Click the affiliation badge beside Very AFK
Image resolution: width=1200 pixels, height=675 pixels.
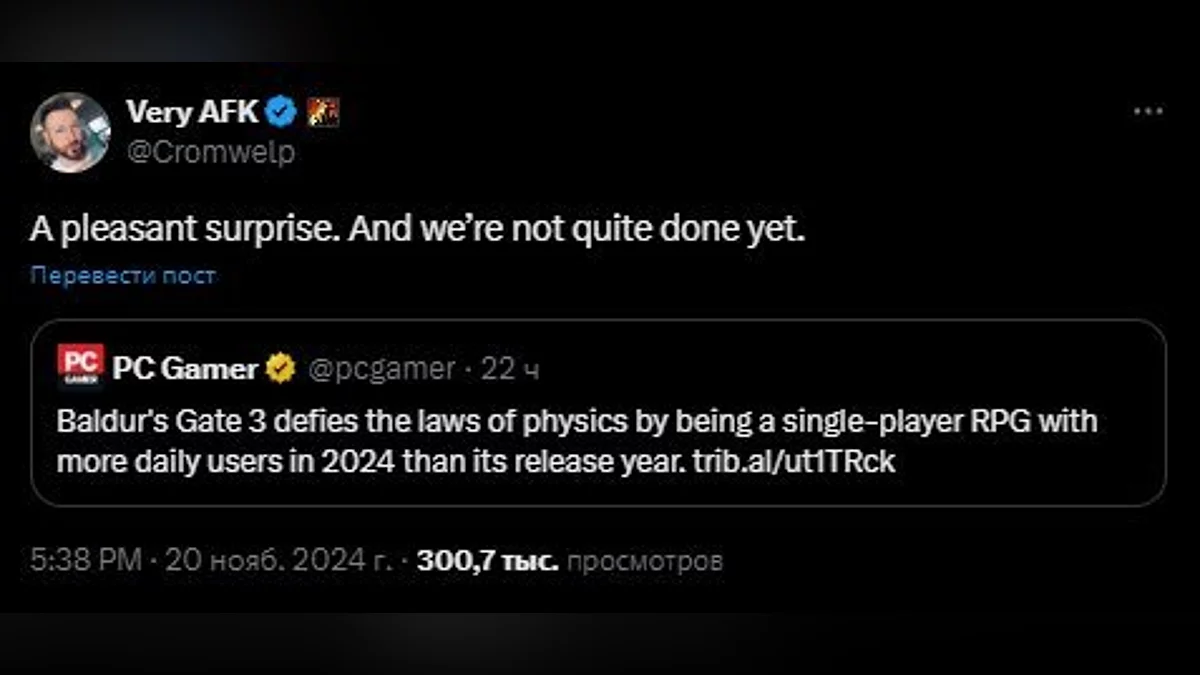click(x=322, y=113)
